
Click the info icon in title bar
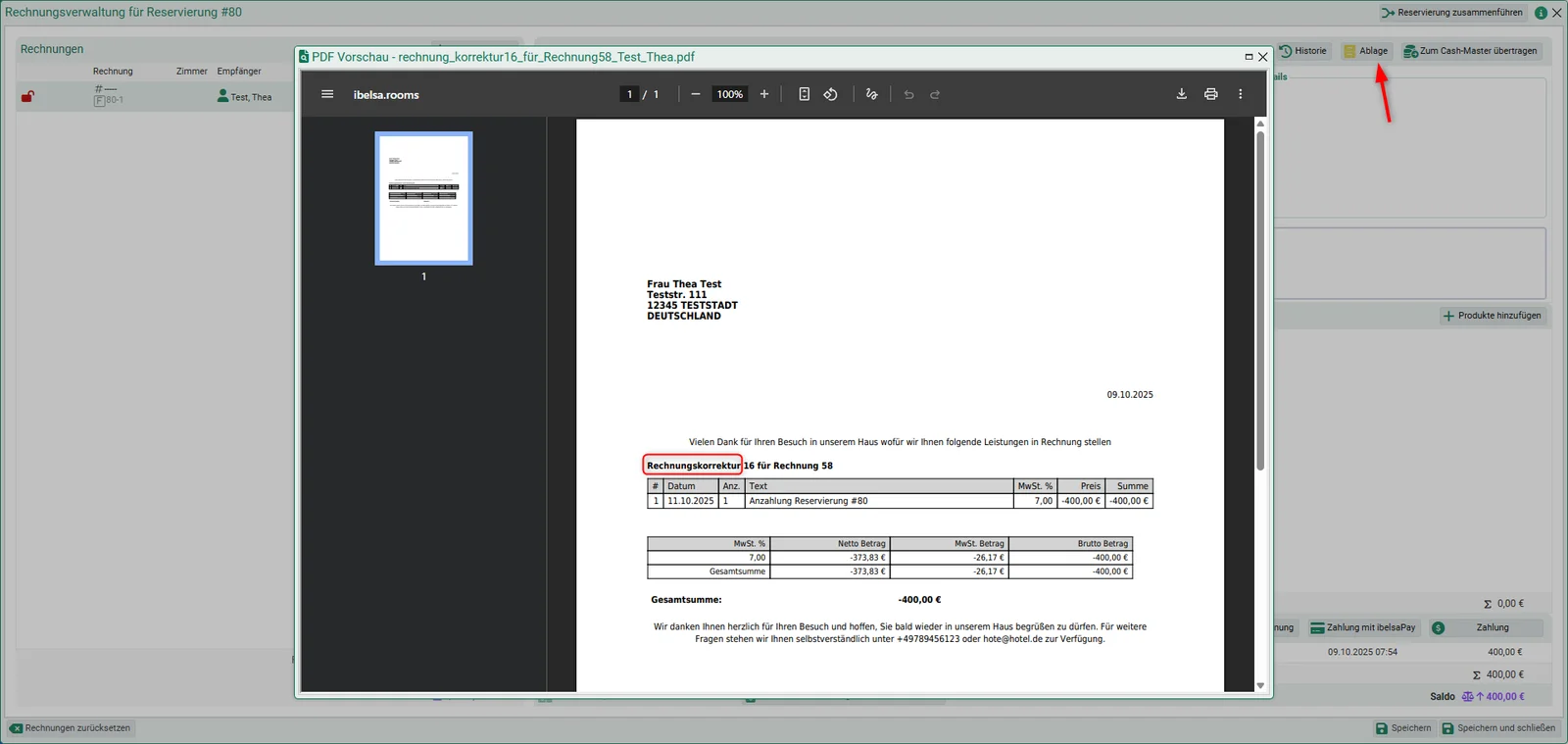[x=1541, y=13]
